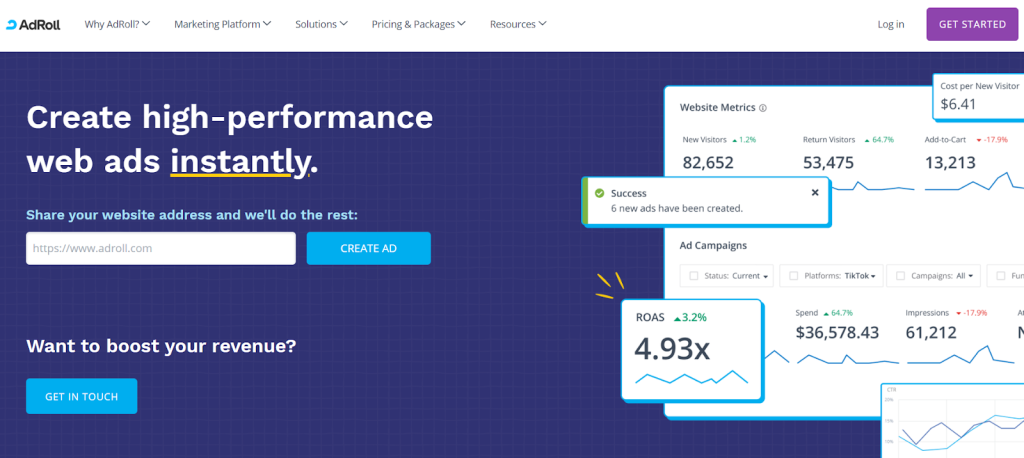The width and height of the screenshot is (1024, 458).
Task: Click the GET STARTED button
Action: pyautogui.click(x=972, y=24)
